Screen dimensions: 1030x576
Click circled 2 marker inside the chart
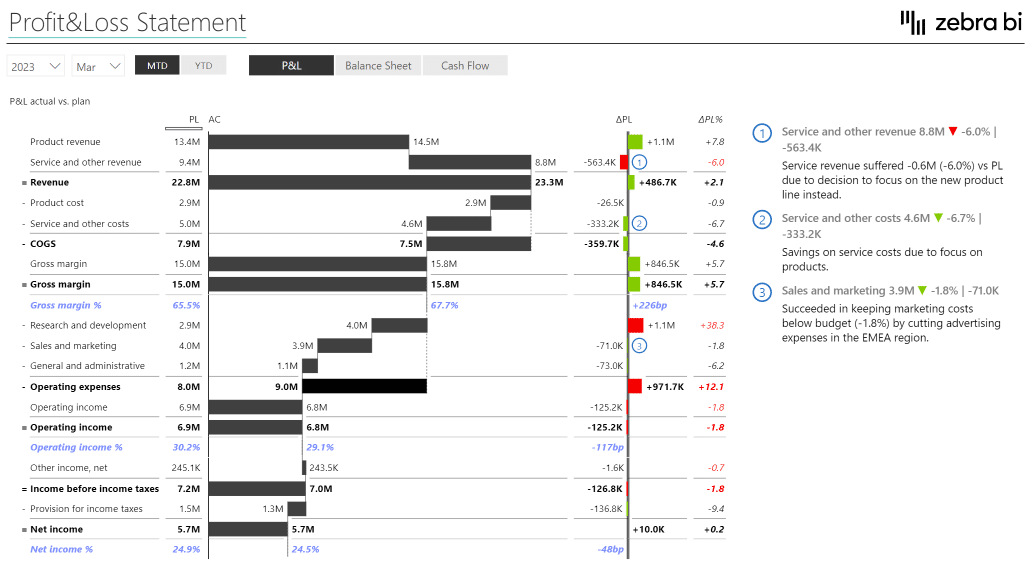point(639,223)
